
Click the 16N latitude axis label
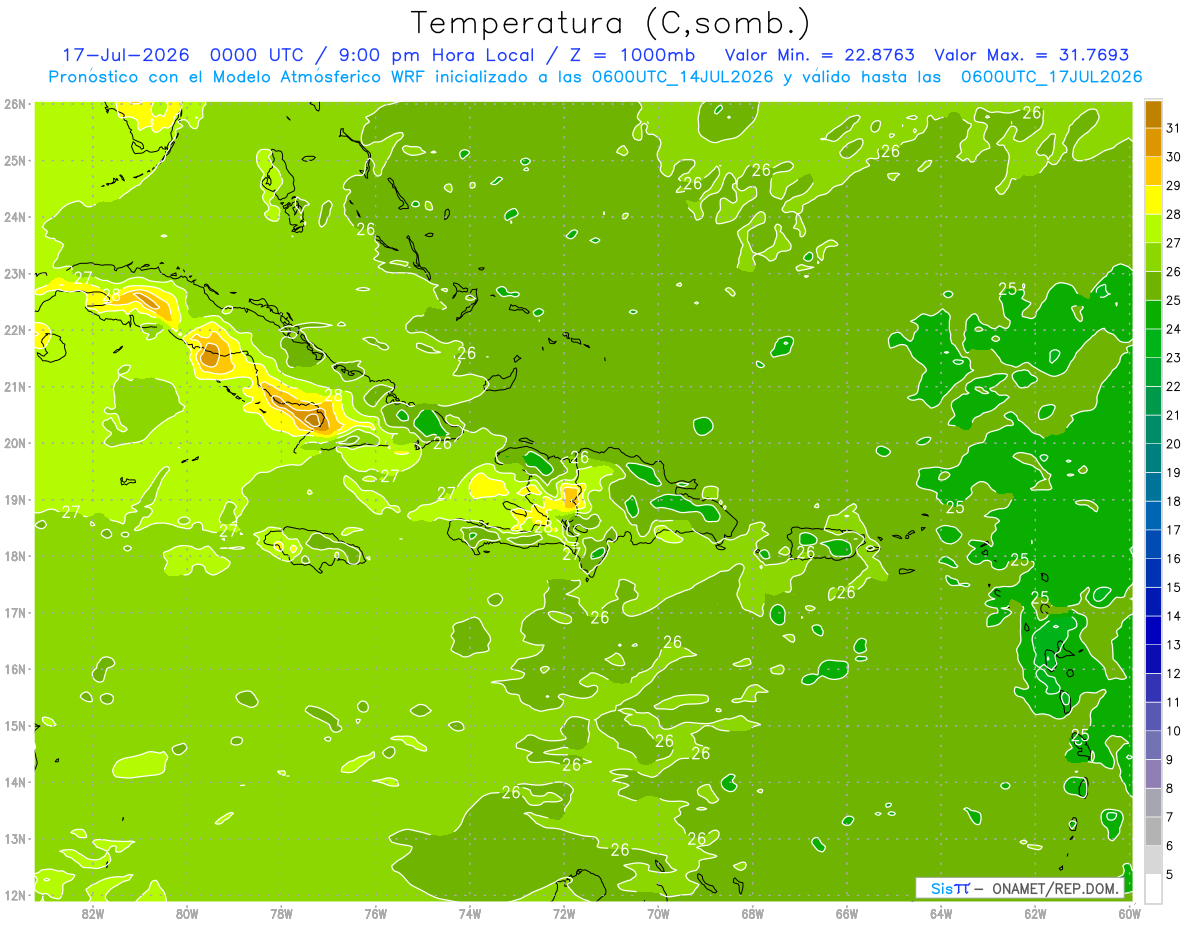(14, 669)
